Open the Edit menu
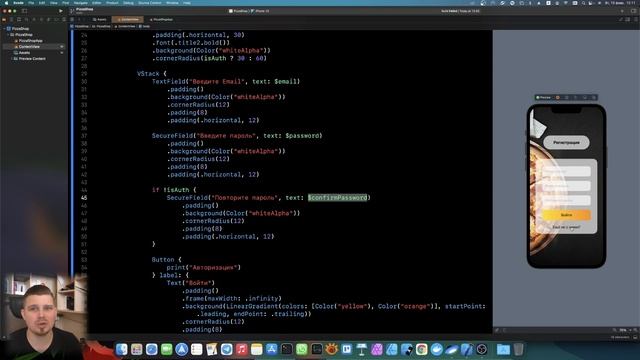This screenshot has height=360, width=640. 42,3
